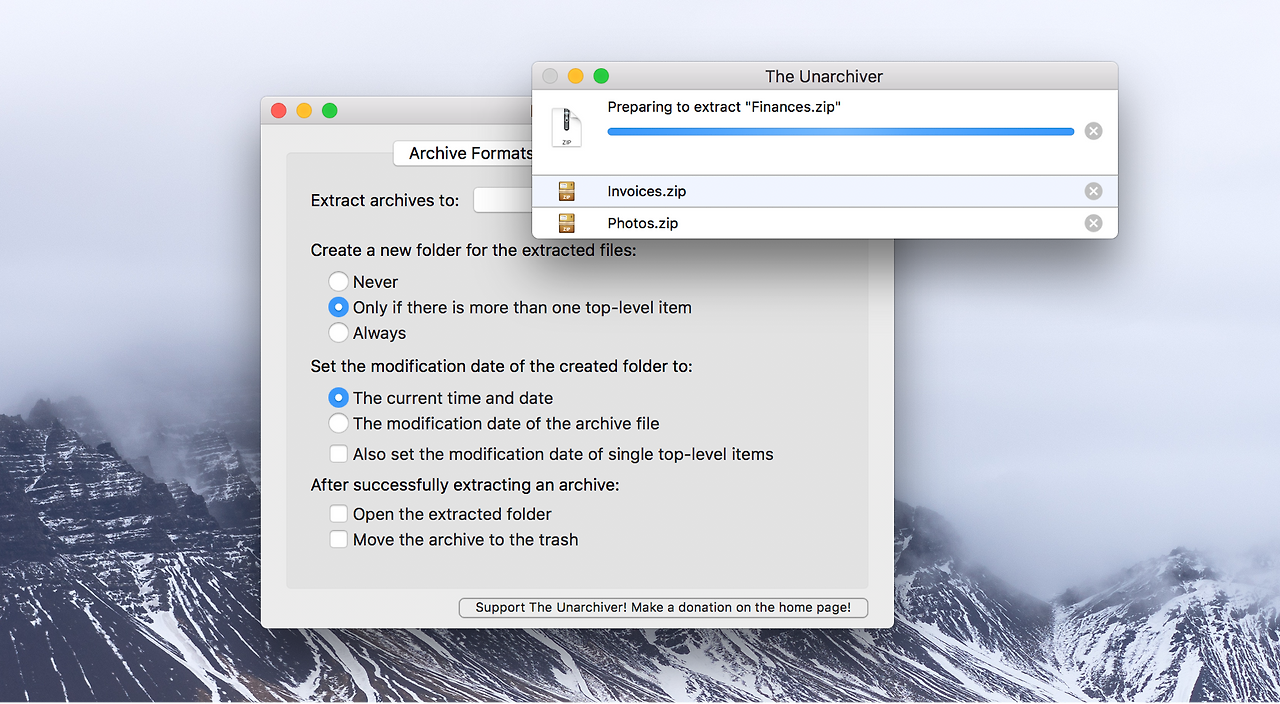The width and height of the screenshot is (1280, 704).
Task: Click the Invoices.zip archive icon
Action: tap(567, 191)
